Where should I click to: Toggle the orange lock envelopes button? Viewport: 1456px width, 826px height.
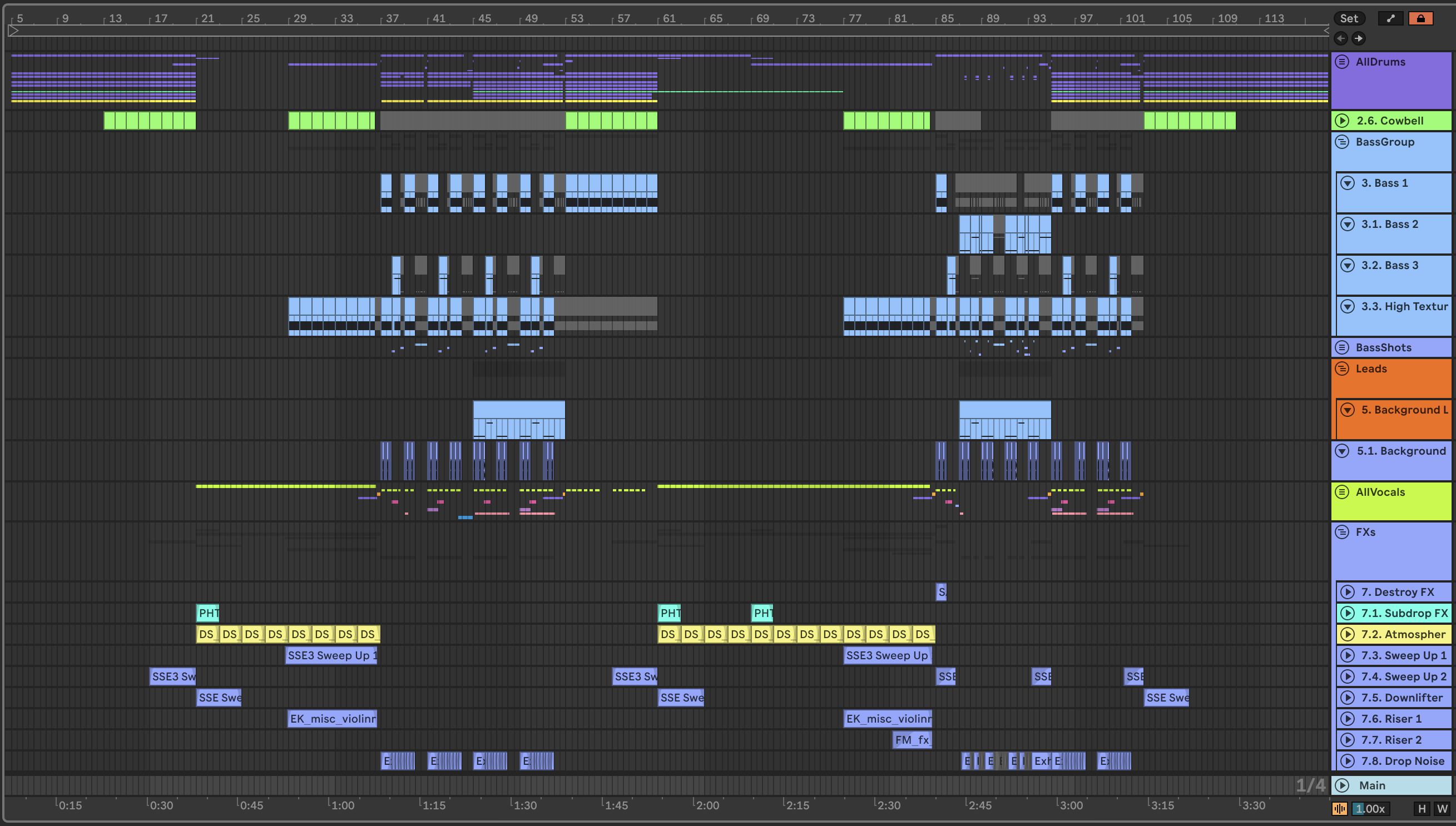click(x=1421, y=19)
